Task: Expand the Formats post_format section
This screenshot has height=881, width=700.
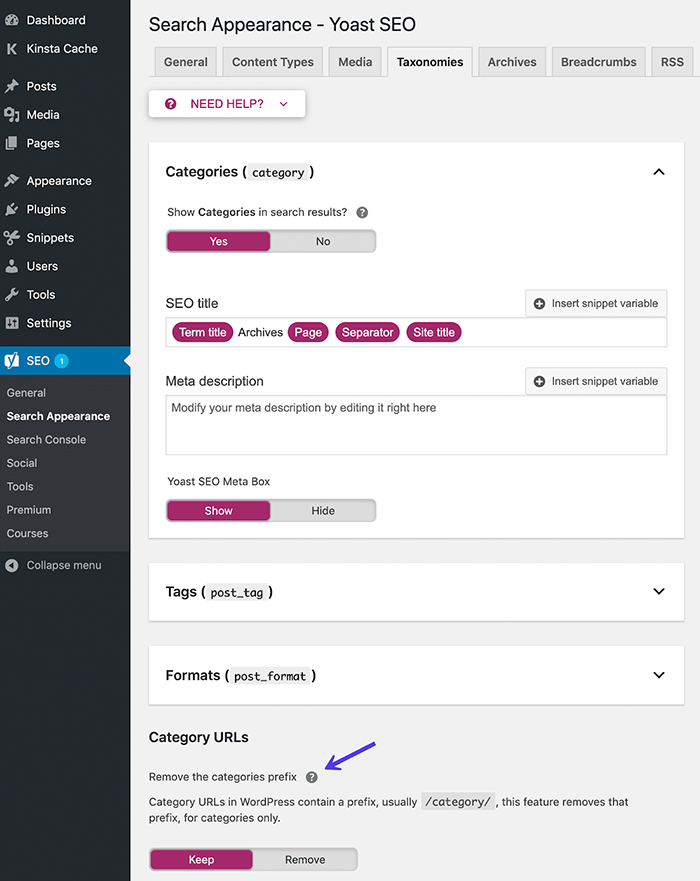Action: tap(658, 675)
